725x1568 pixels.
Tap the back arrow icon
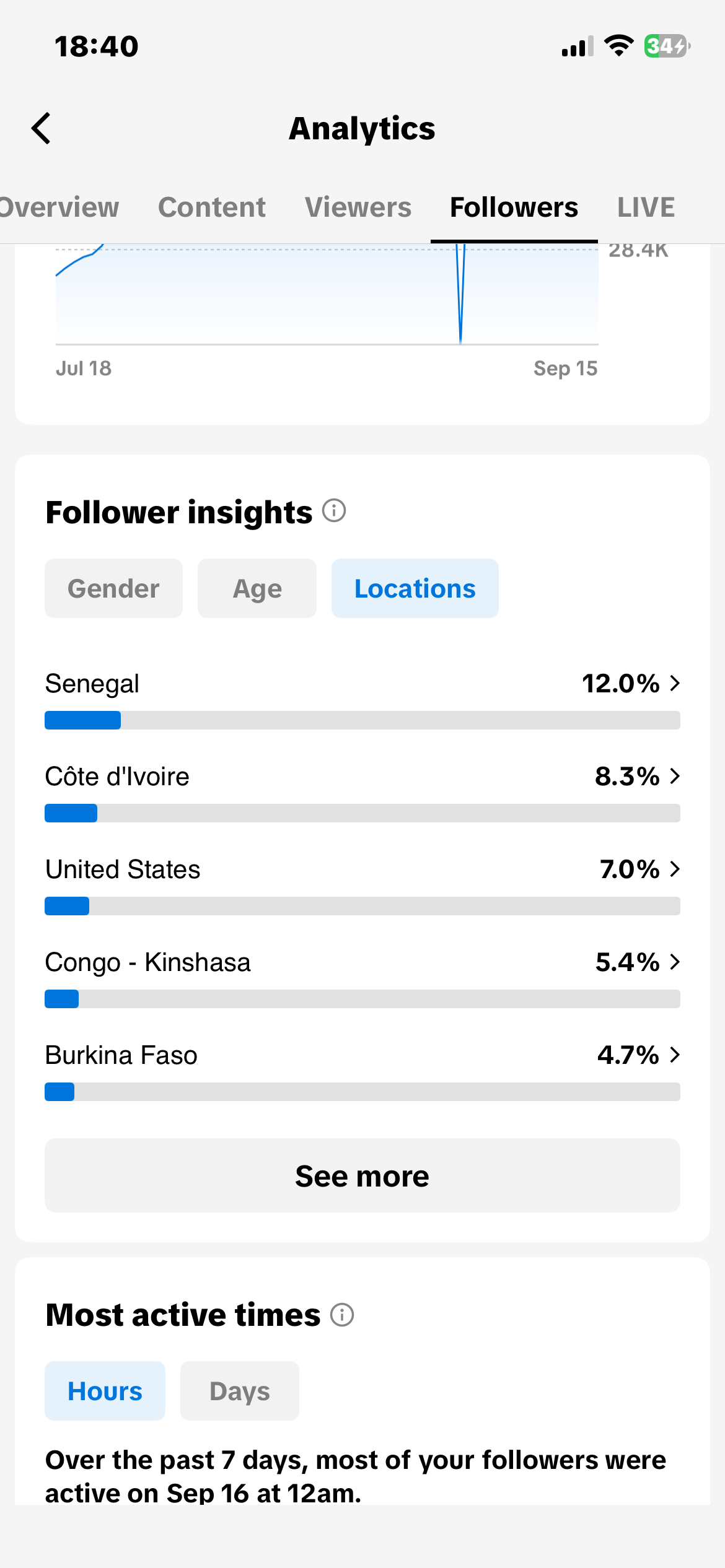pyautogui.click(x=41, y=128)
